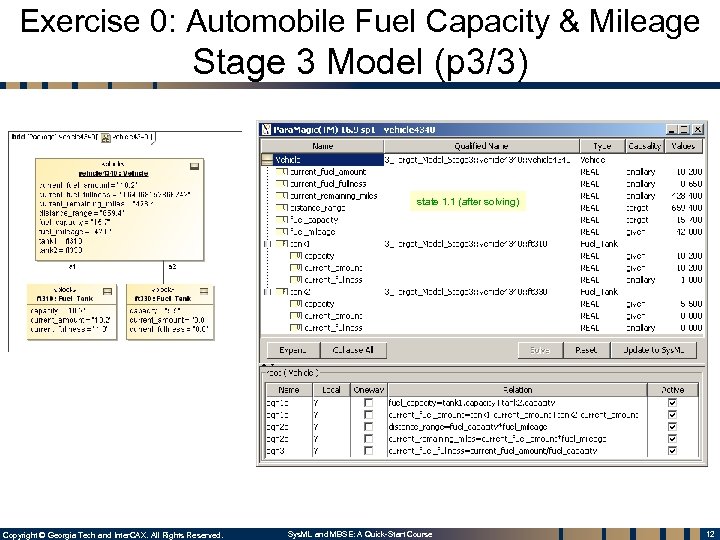Click the fuel_mileage property icon
The width and height of the screenshot is (720, 540).
coord(282,232)
